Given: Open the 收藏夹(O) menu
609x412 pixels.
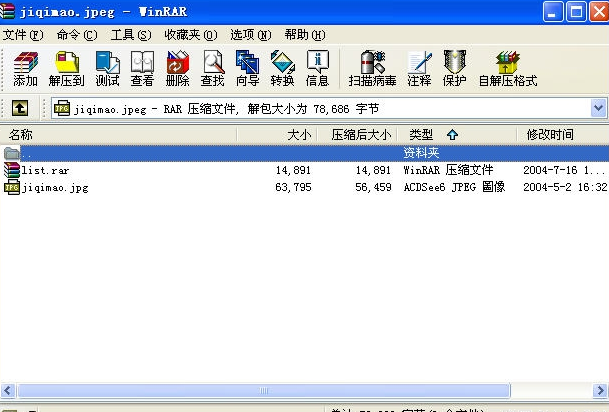Looking at the screenshot, I should pos(191,35).
